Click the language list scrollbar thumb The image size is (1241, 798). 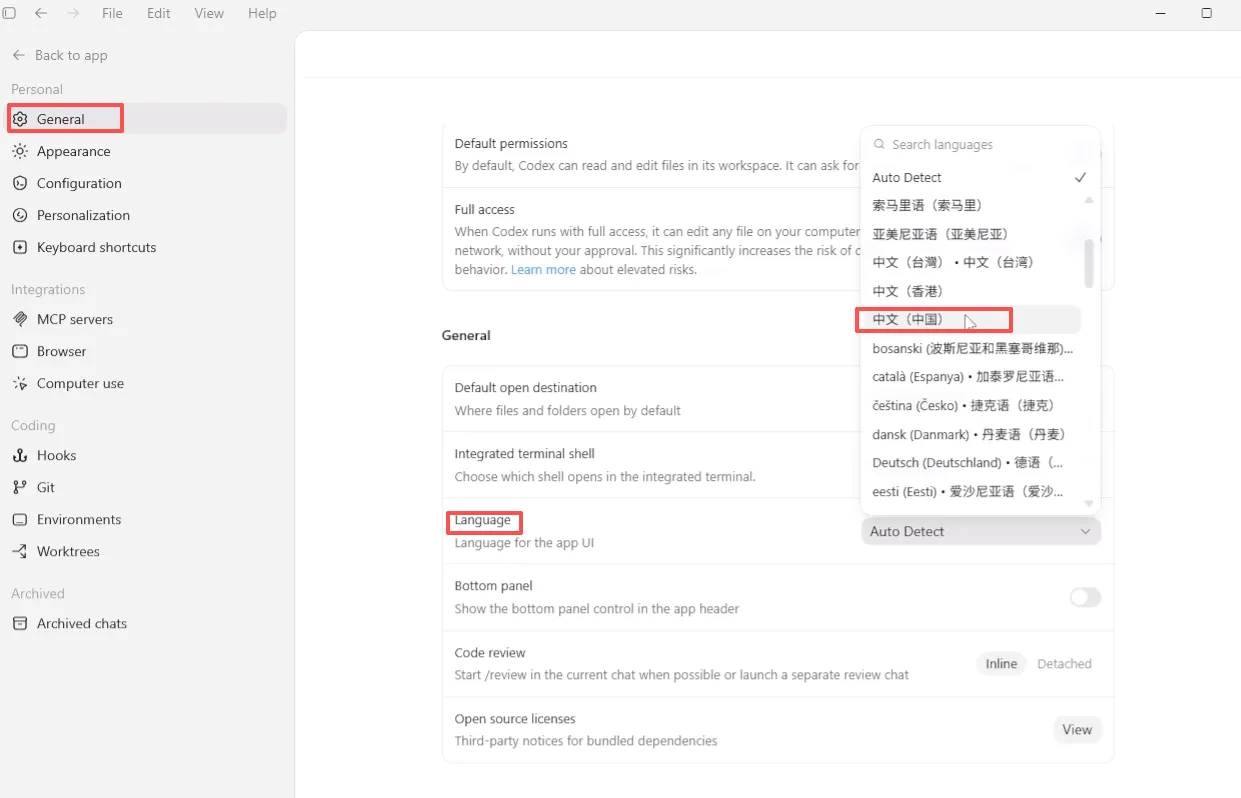click(x=1089, y=262)
